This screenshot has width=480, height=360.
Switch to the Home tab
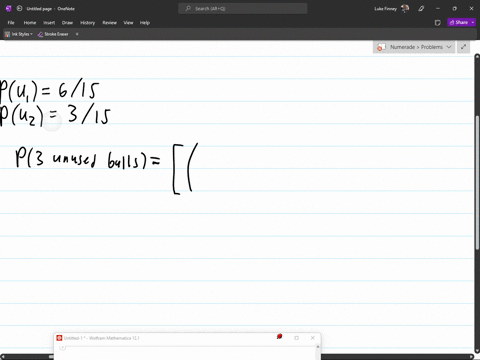[30, 23]
